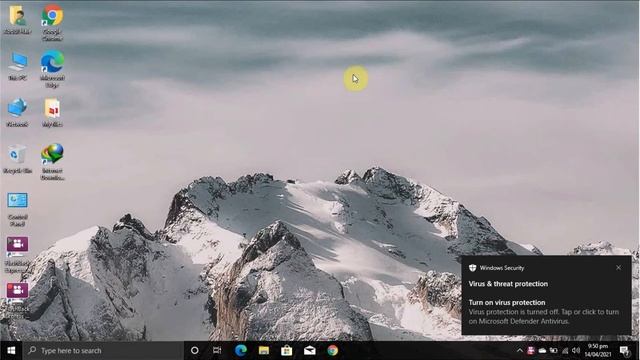Click the 'Virus & threat protection' heading
Screen dimensions: 640x360
point(508,284)
